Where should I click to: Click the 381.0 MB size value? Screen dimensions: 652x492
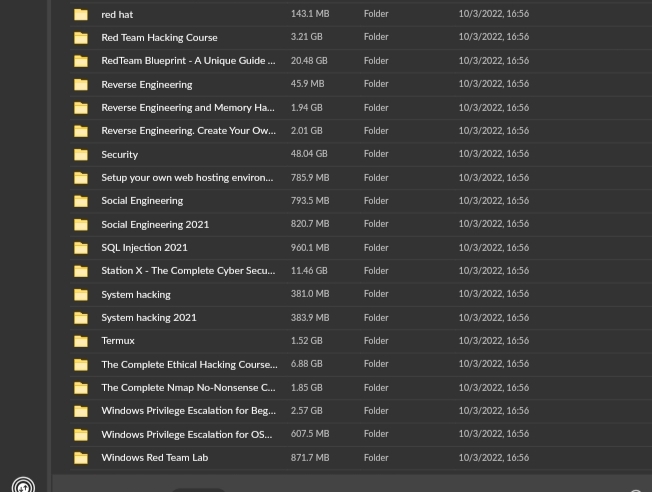pyautogui.click(x=310, y=294)
